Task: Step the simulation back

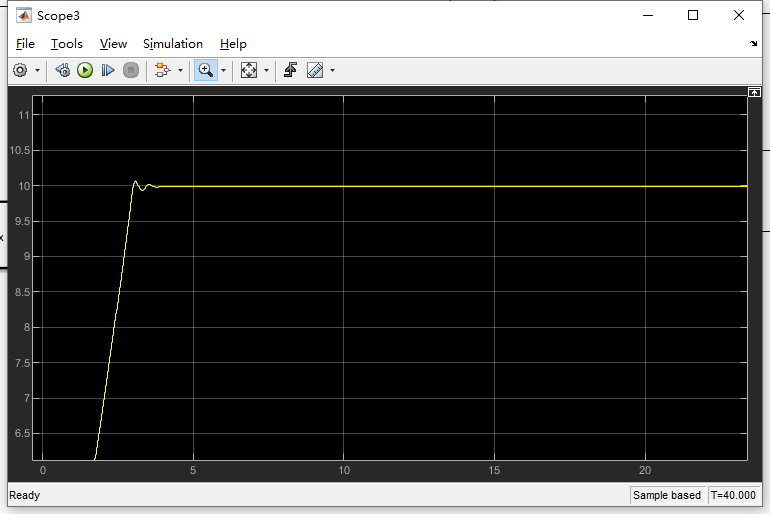Action: [62, 70]
